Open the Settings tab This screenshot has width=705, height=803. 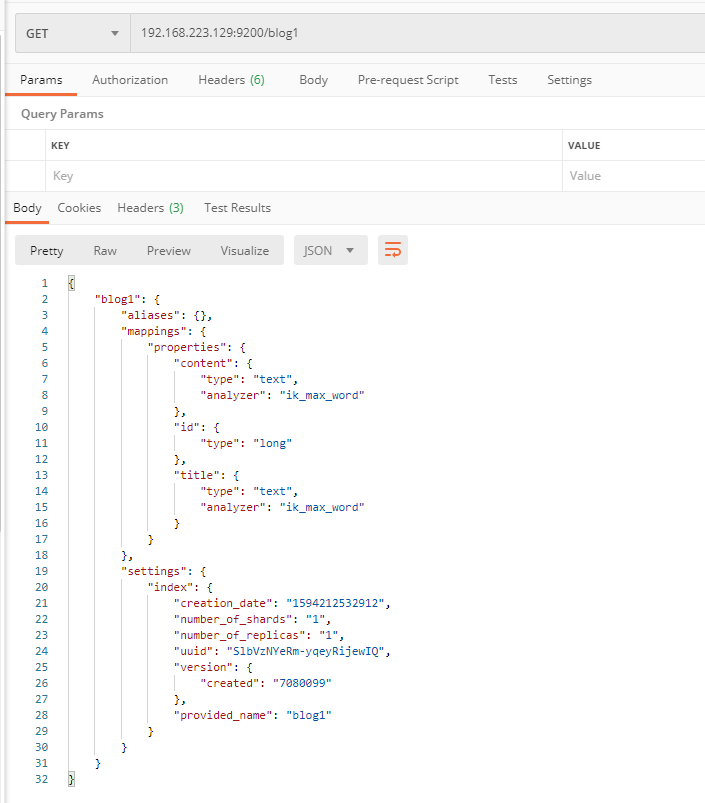569,80
